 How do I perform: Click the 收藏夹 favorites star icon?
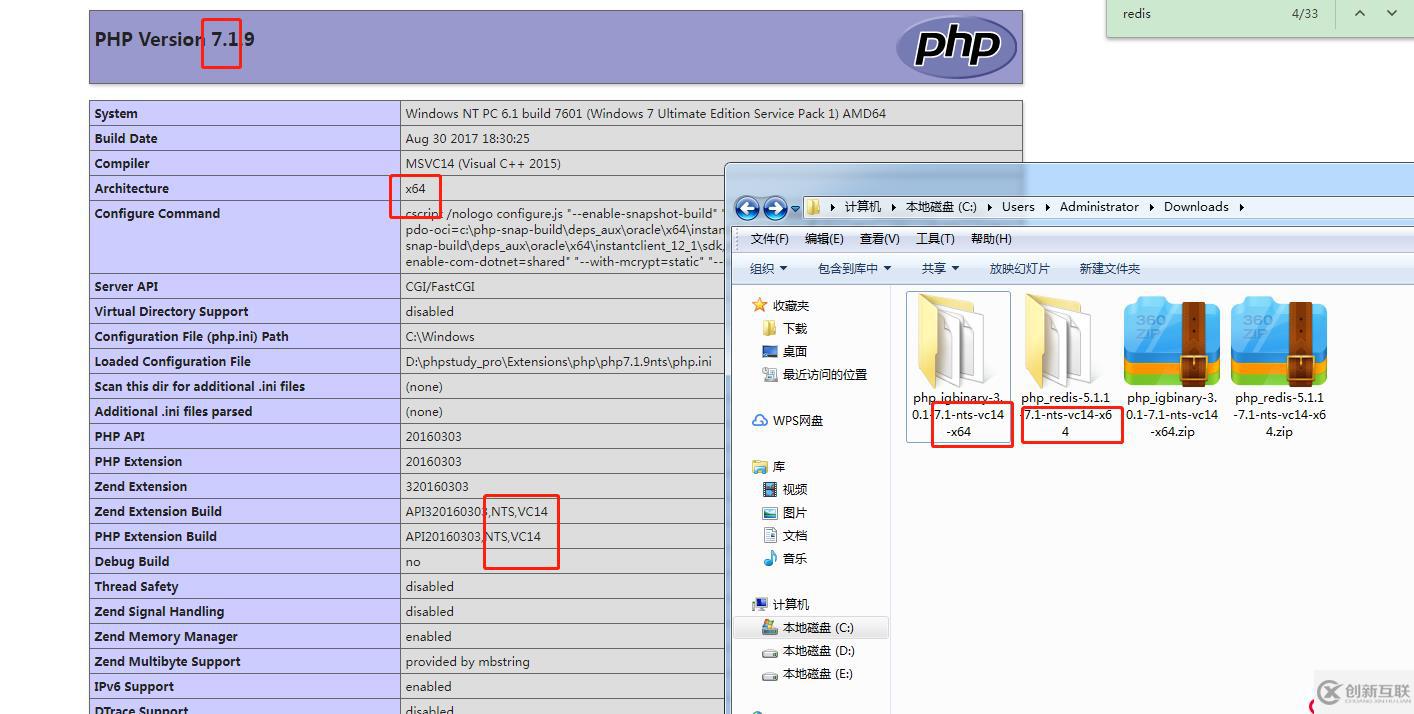[x=760, y=305]
